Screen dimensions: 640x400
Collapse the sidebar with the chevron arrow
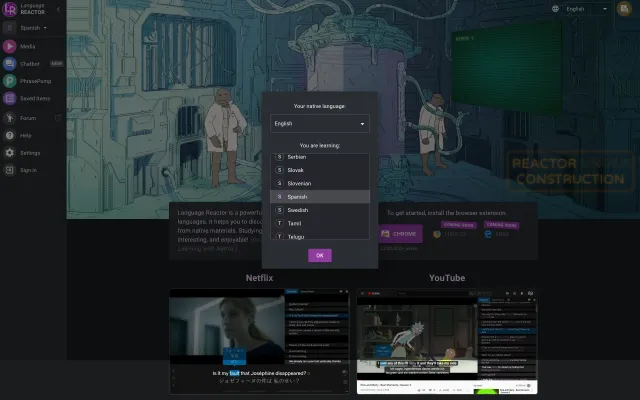[57, 9]
